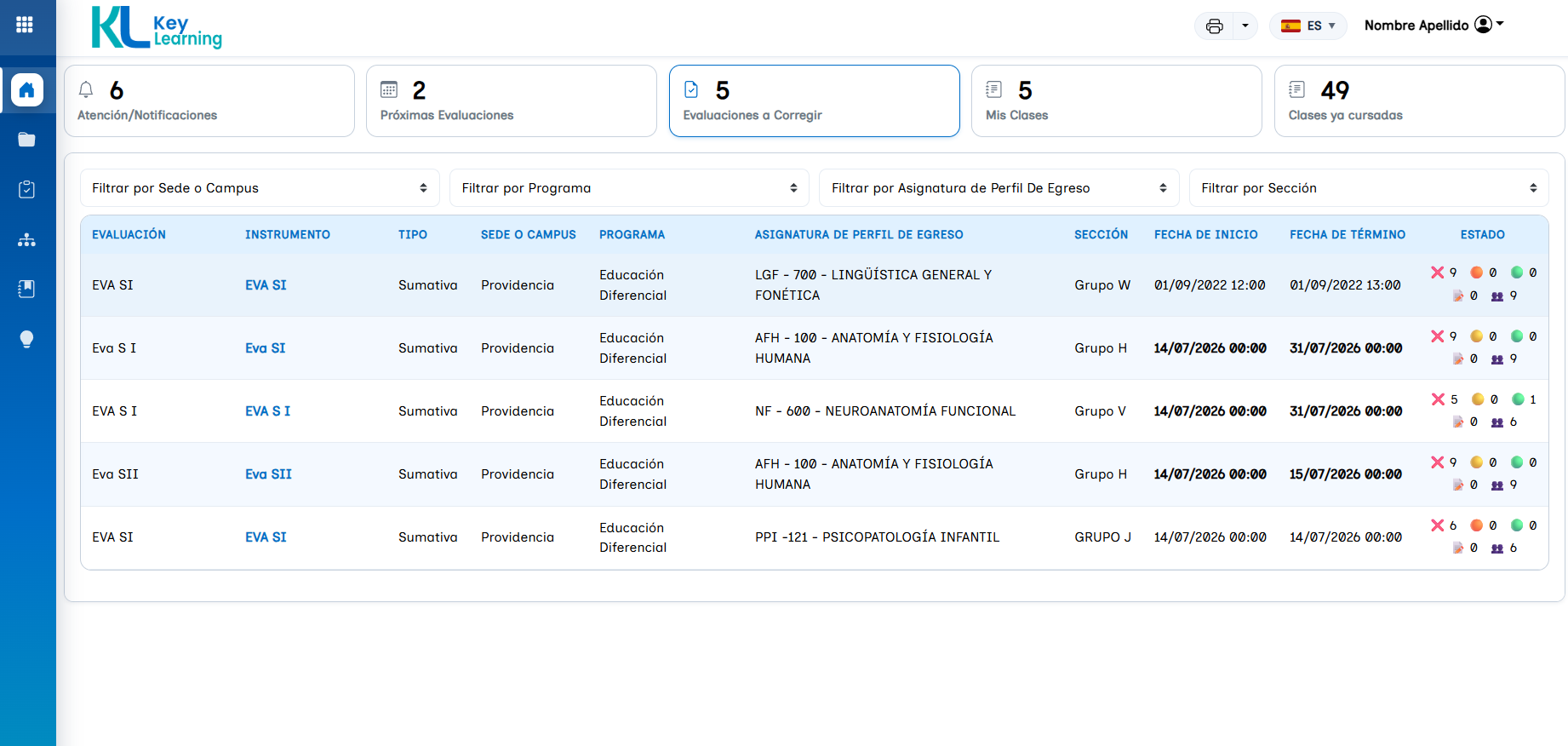
Task: Select the NF - 600 - NEUROANATOMÍA FUNCIONAL cell
Action: click(884, 411)
